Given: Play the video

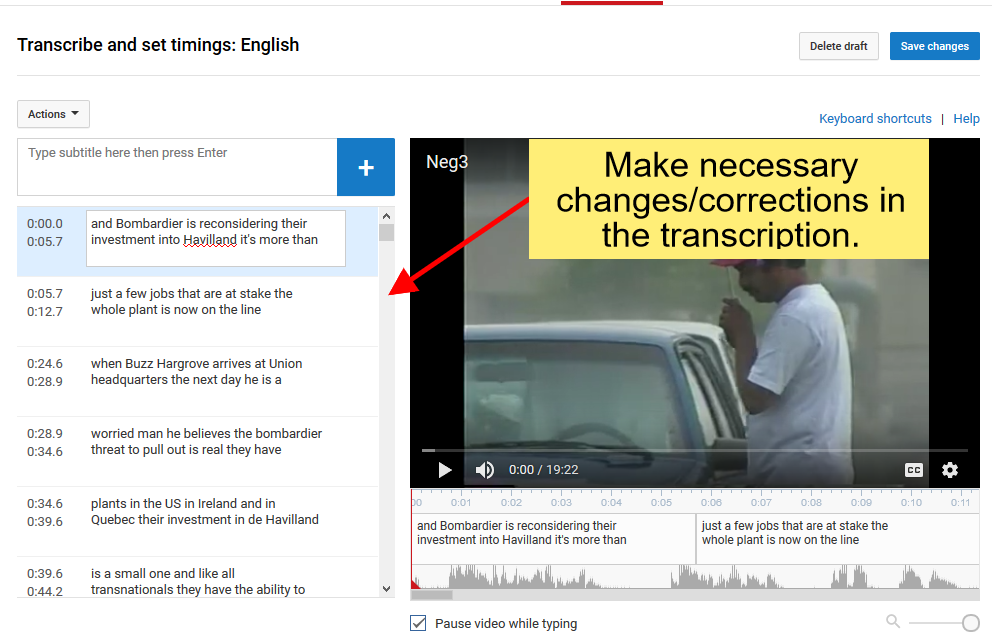Looking at the screenshot, I should tap(445, 470).
